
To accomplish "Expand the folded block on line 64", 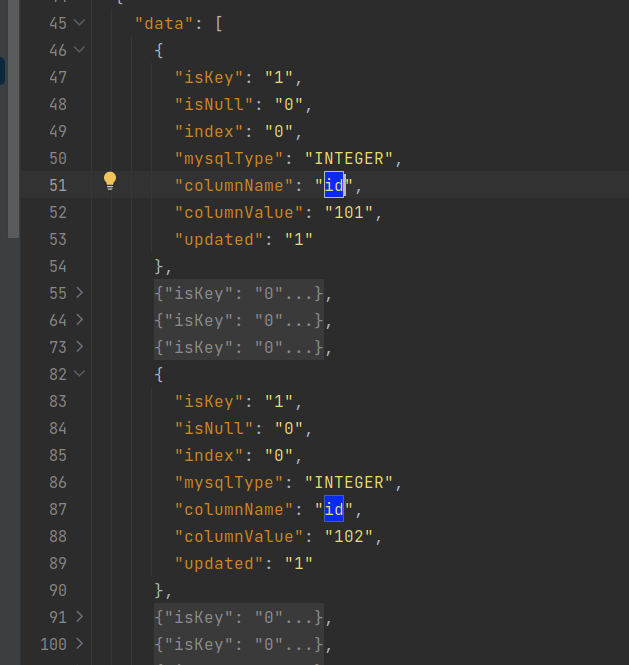I will tap(79, 320).
